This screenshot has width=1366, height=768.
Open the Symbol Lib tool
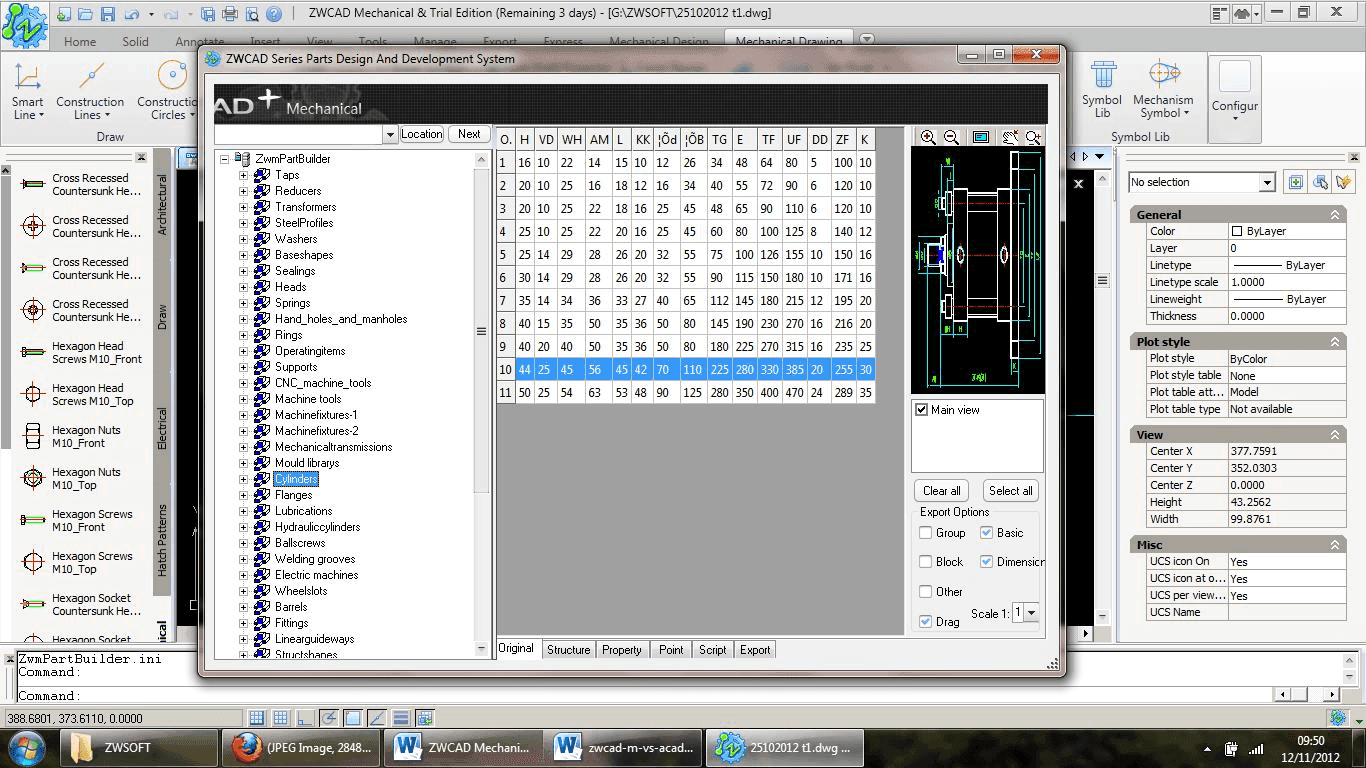[x=1102, y=90]
